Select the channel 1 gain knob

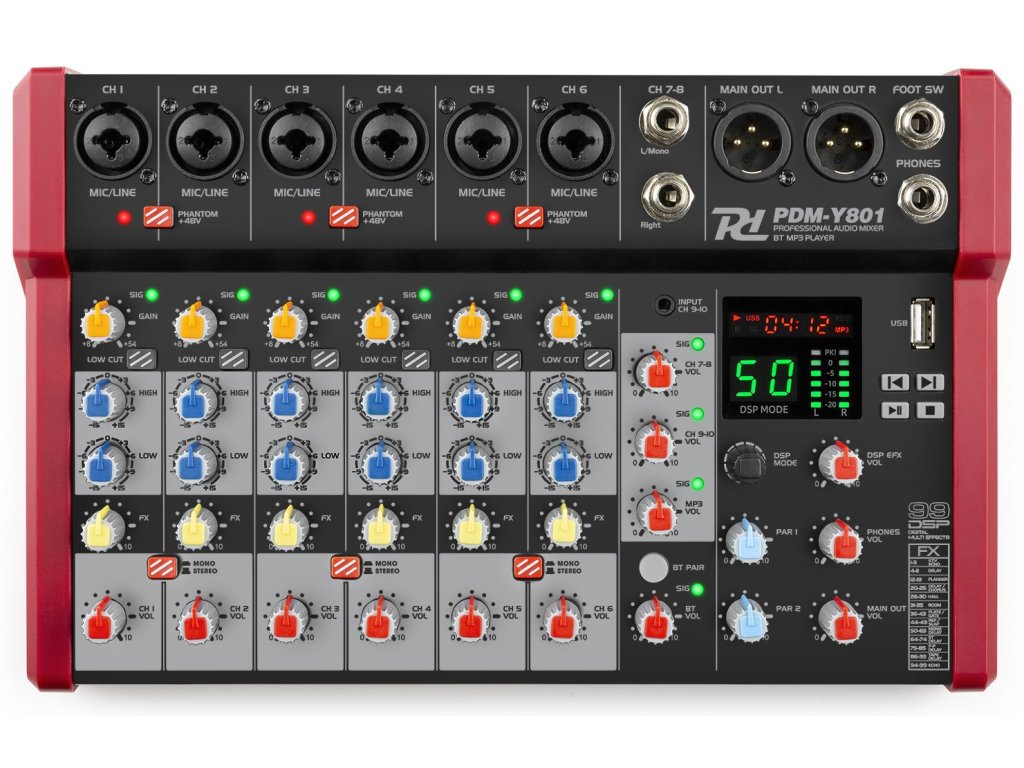tap(103, 323)
